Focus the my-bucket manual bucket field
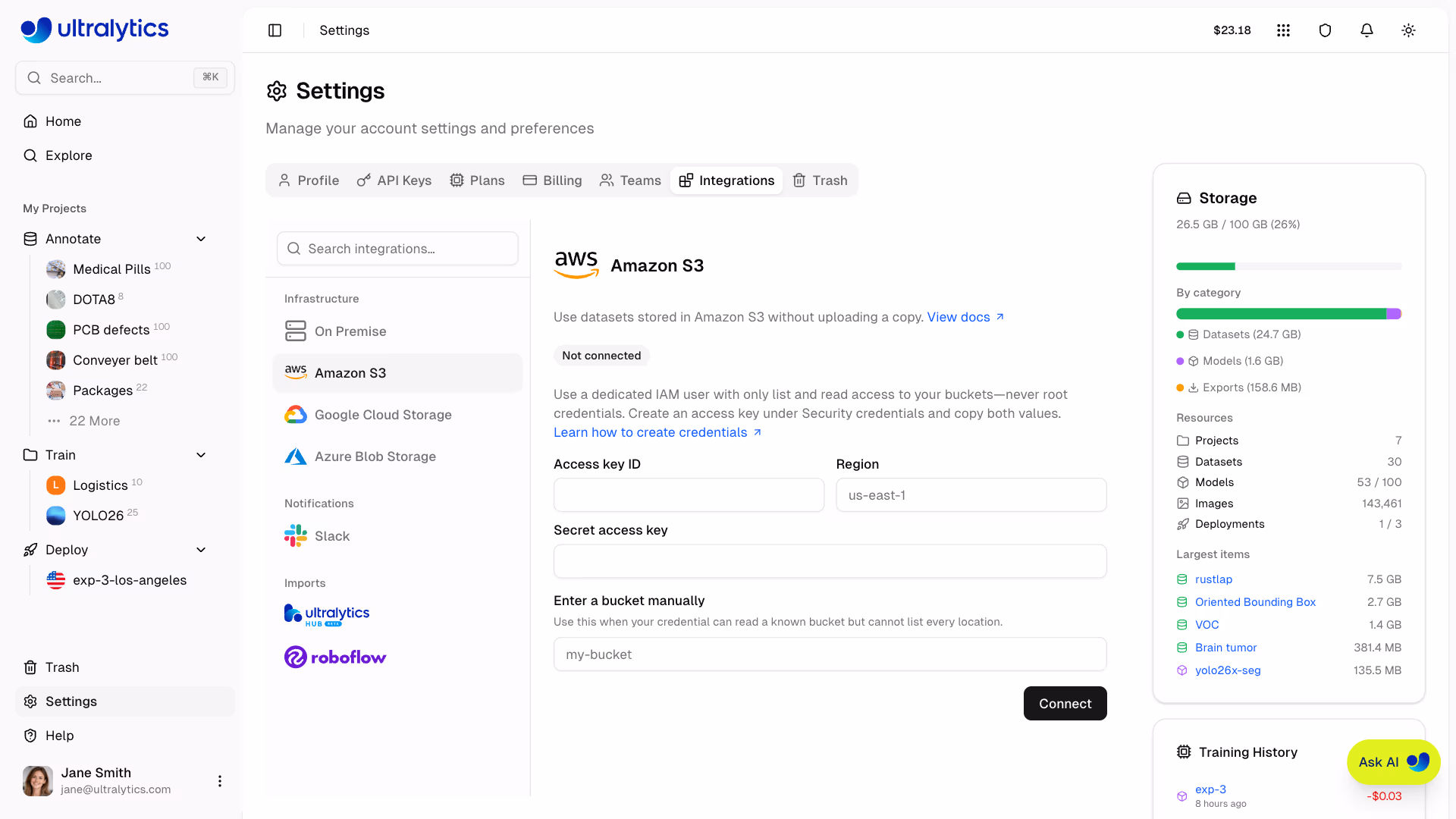The image size is (1456, 819). tap(830, 654)
